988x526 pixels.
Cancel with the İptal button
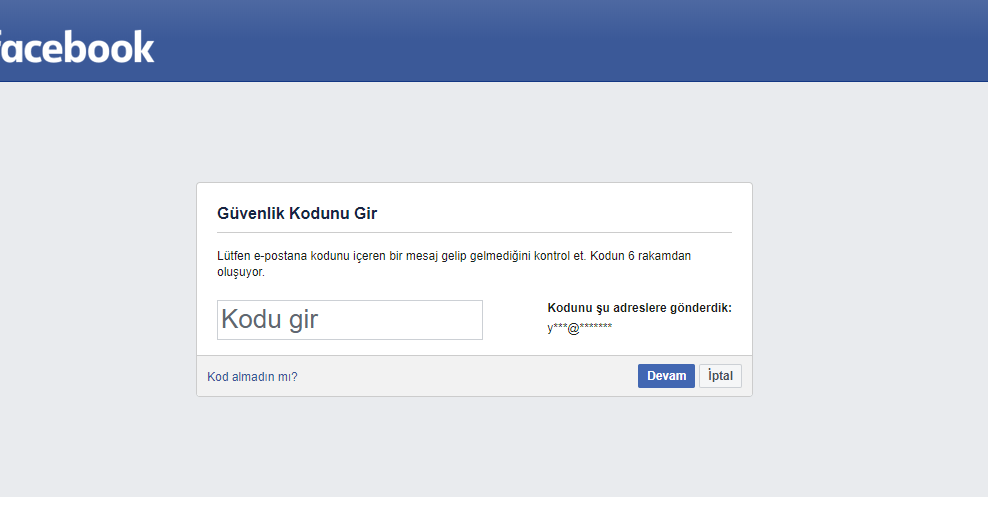point(720,376)
